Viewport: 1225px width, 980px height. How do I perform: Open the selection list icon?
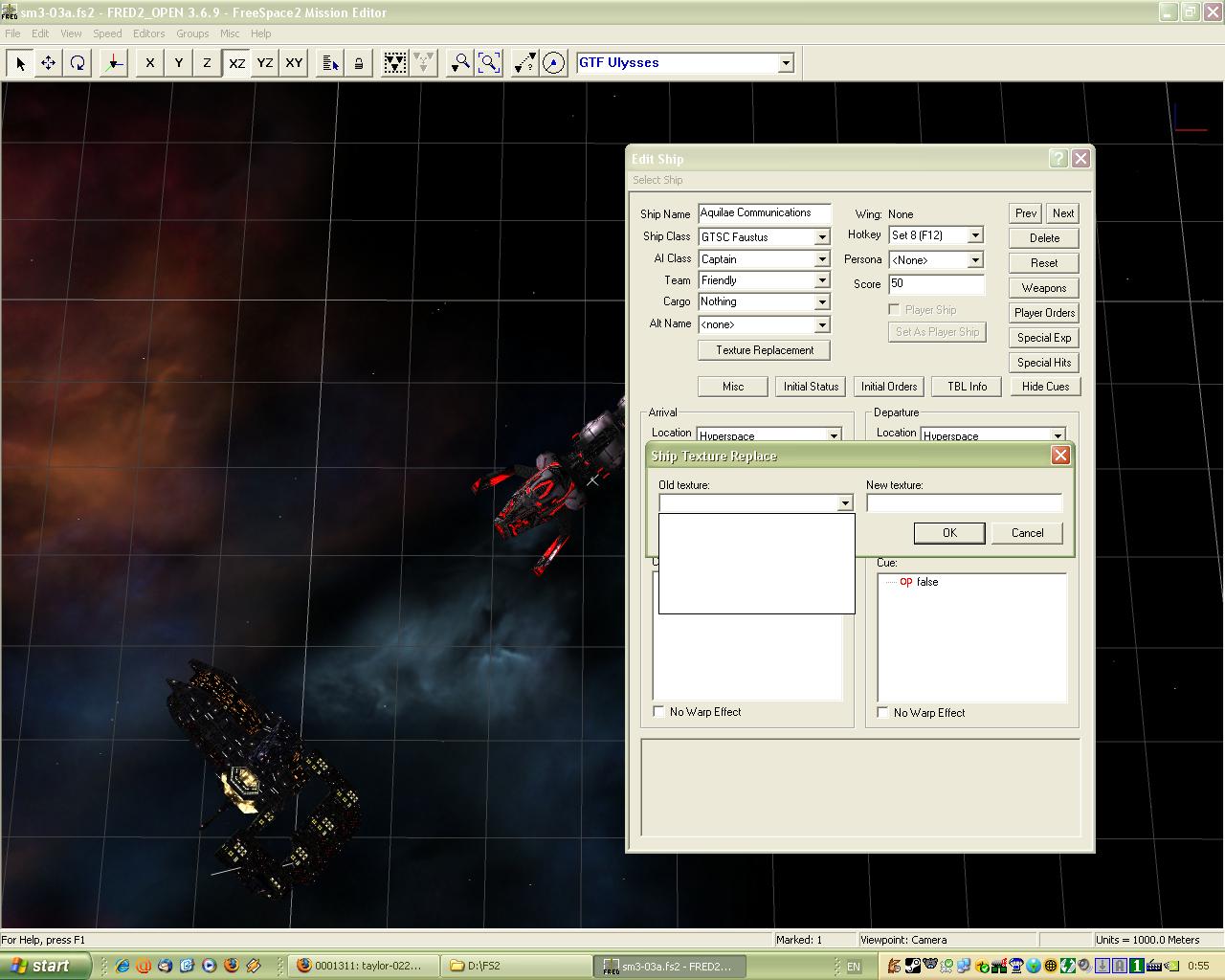pyautogui.click(x=330, y=63)
